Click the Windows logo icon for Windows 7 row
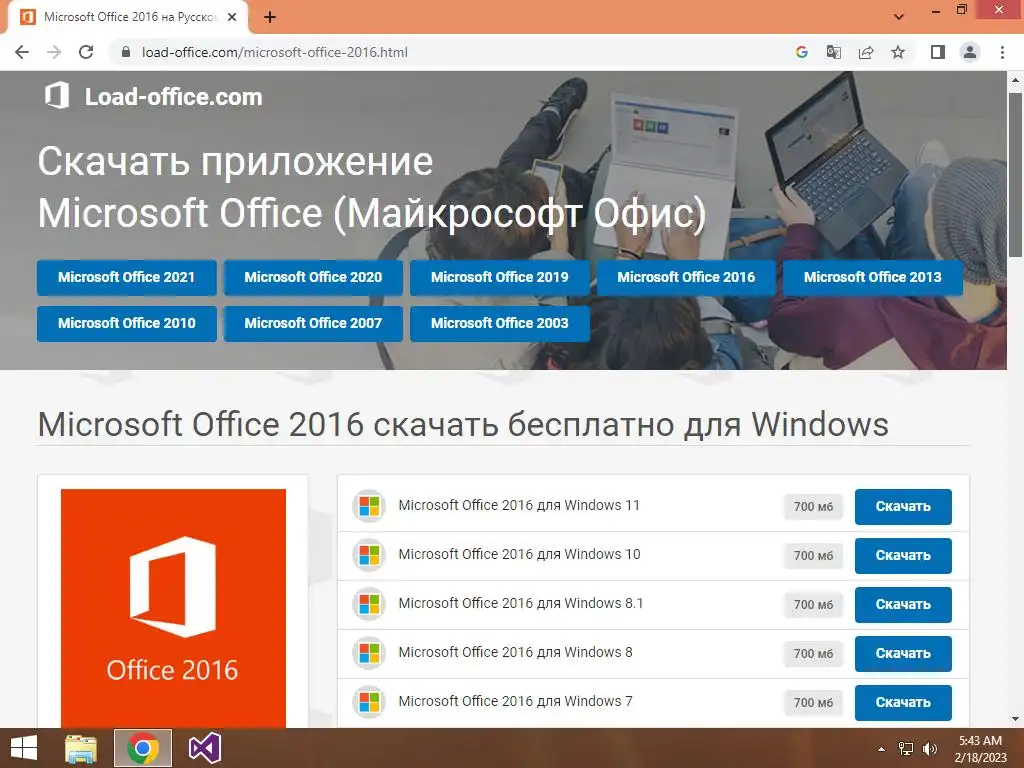This screenshot has height=768, width=1024. pyautogui.click(x=369, y=702)
